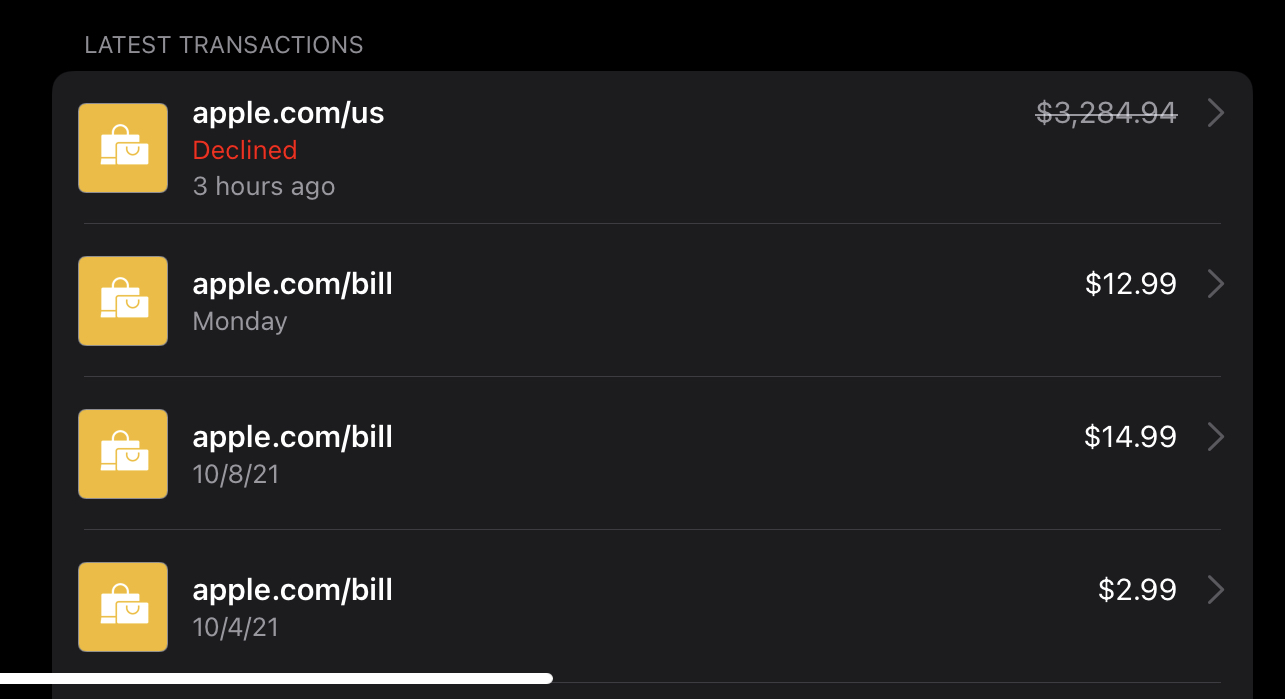Tap the shopping bag icon for the declined transaction

click(123, 148)
